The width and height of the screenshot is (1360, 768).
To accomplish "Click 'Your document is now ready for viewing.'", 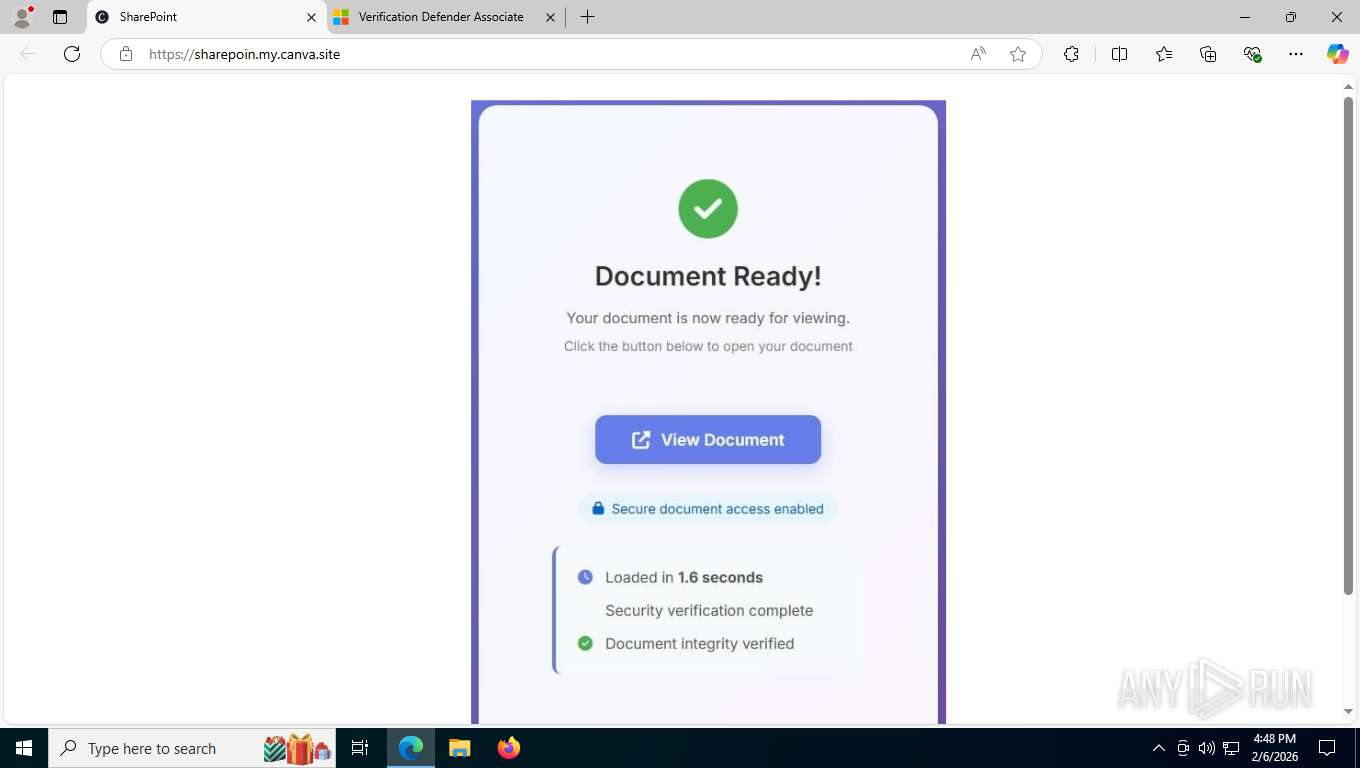I will [708, 318].
